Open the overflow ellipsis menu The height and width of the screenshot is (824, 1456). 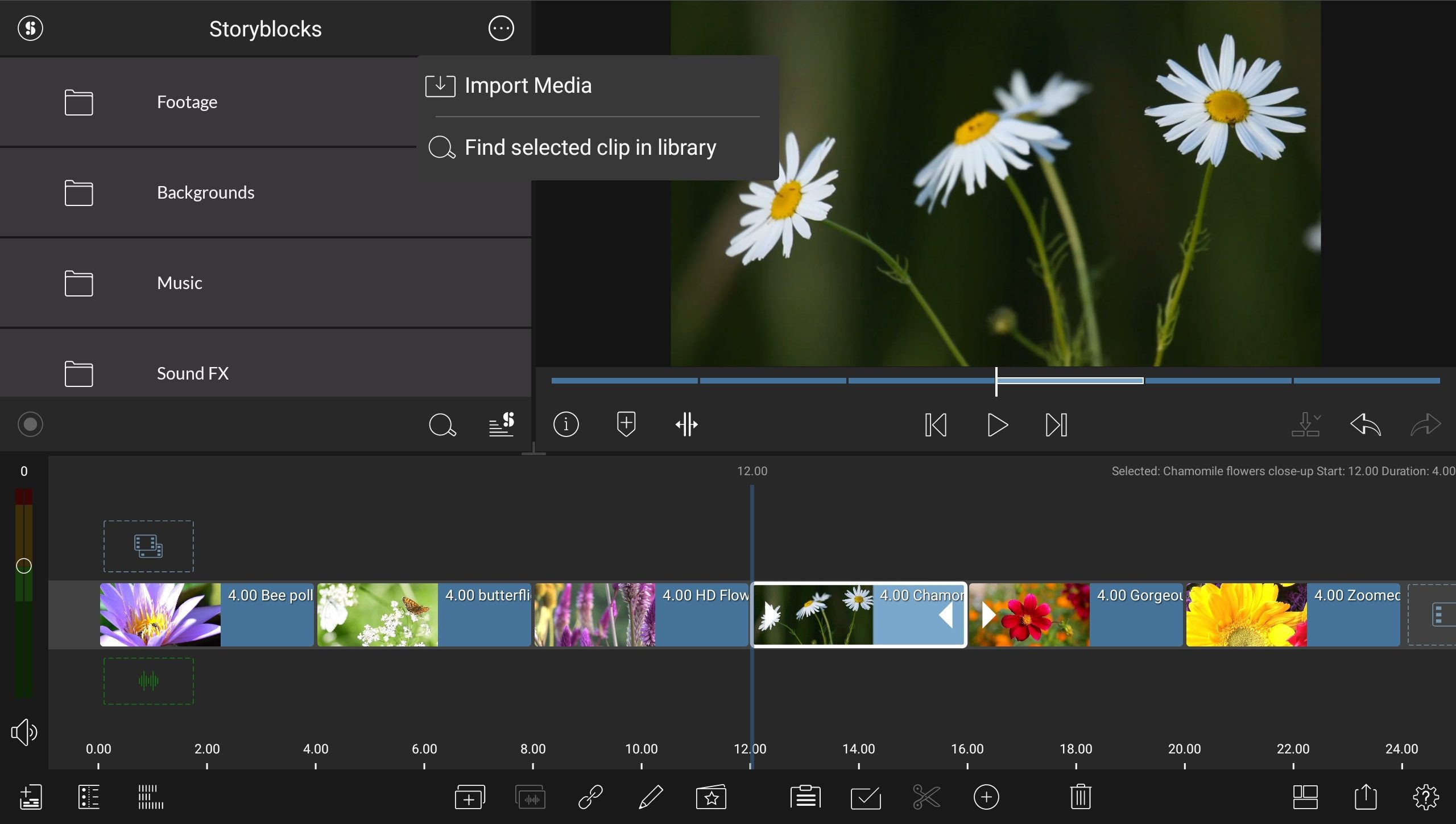coord(501,28)
